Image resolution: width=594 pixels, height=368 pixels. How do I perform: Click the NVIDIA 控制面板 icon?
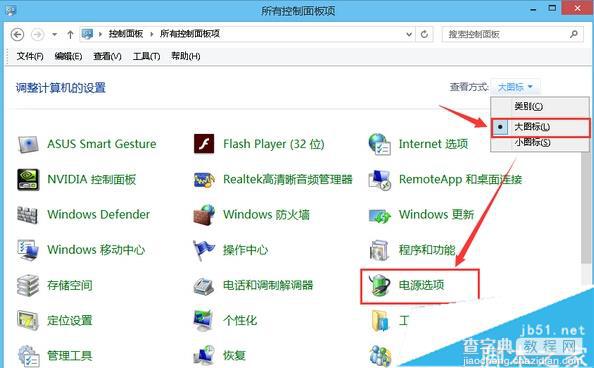(x=28, y=180)
